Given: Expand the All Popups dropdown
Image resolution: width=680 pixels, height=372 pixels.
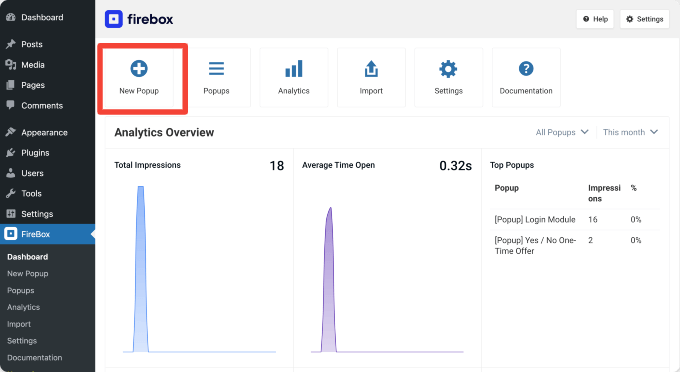Looking at the screenshot, I should click(562, 132).
